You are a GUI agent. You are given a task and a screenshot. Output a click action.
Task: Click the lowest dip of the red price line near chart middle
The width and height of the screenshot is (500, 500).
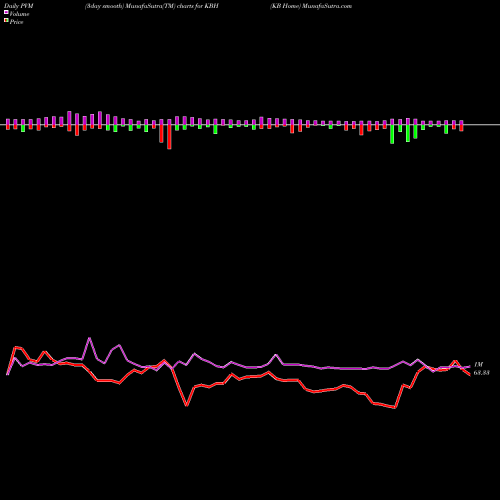[x=187, y=405]
